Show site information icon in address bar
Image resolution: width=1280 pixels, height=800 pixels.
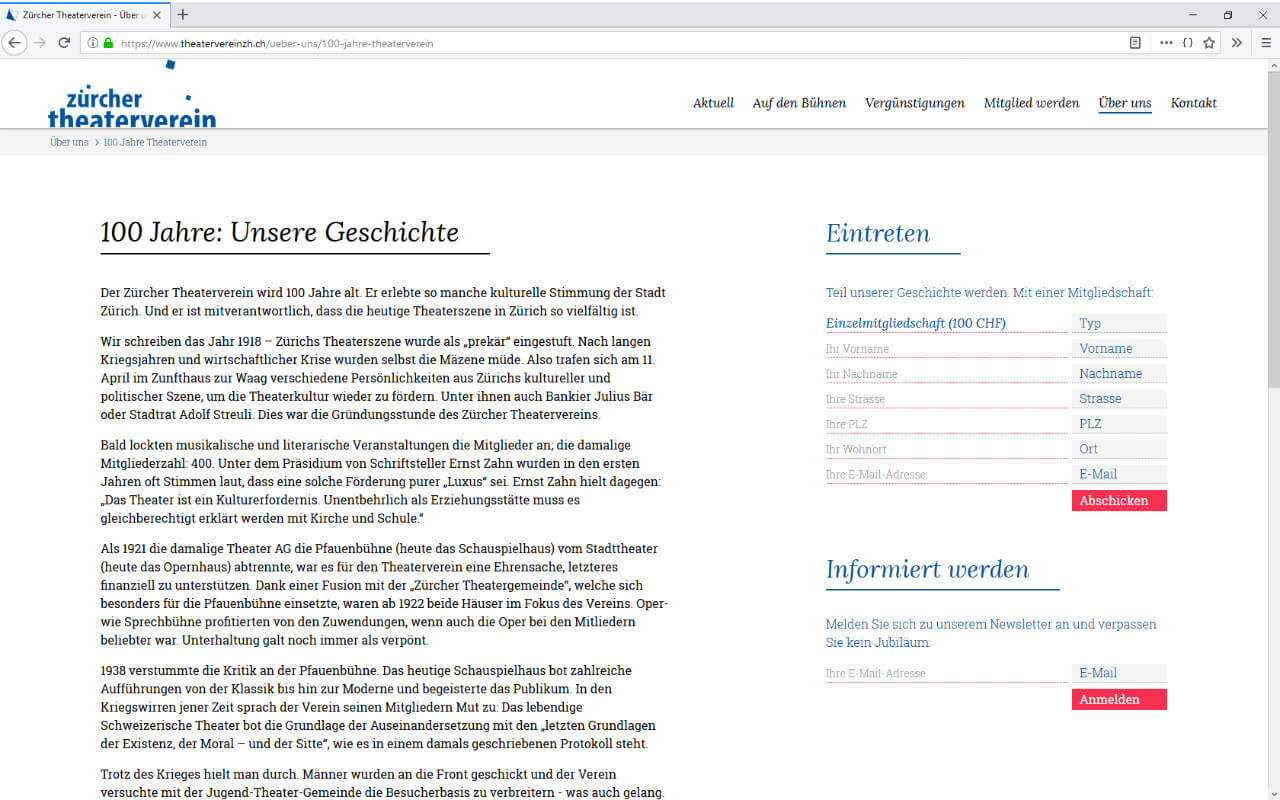[x=93, y=43]
